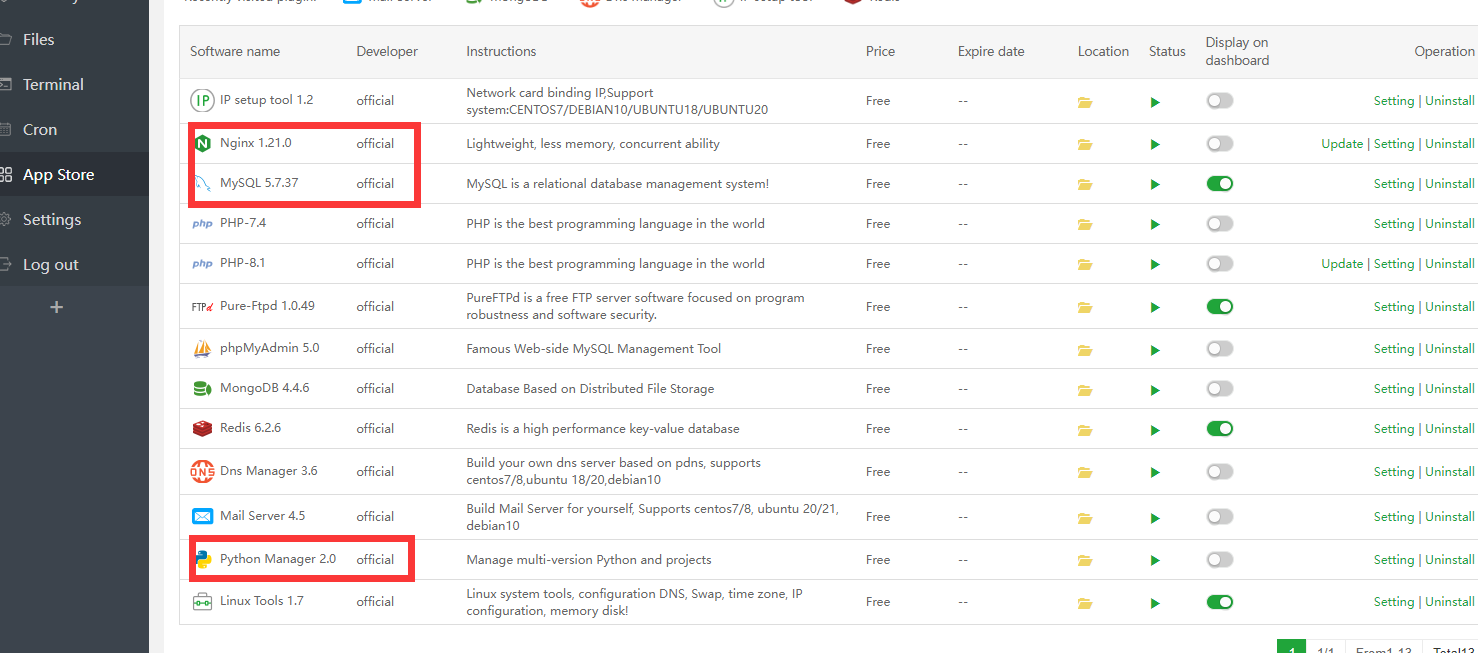
Task: Open Setting for IP setup tool
Action: [1394, 101]
